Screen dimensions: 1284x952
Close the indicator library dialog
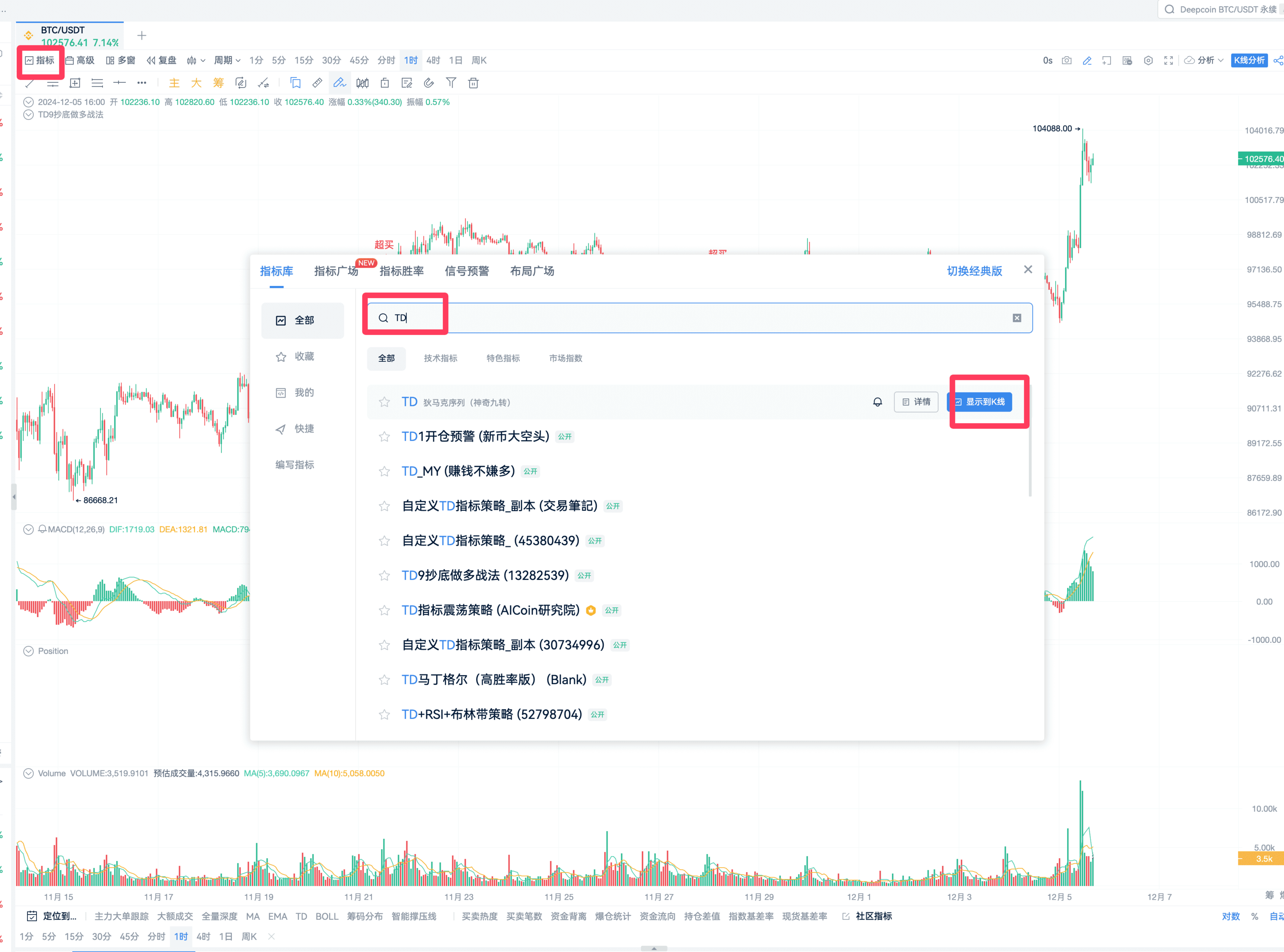pos(1028,270)
